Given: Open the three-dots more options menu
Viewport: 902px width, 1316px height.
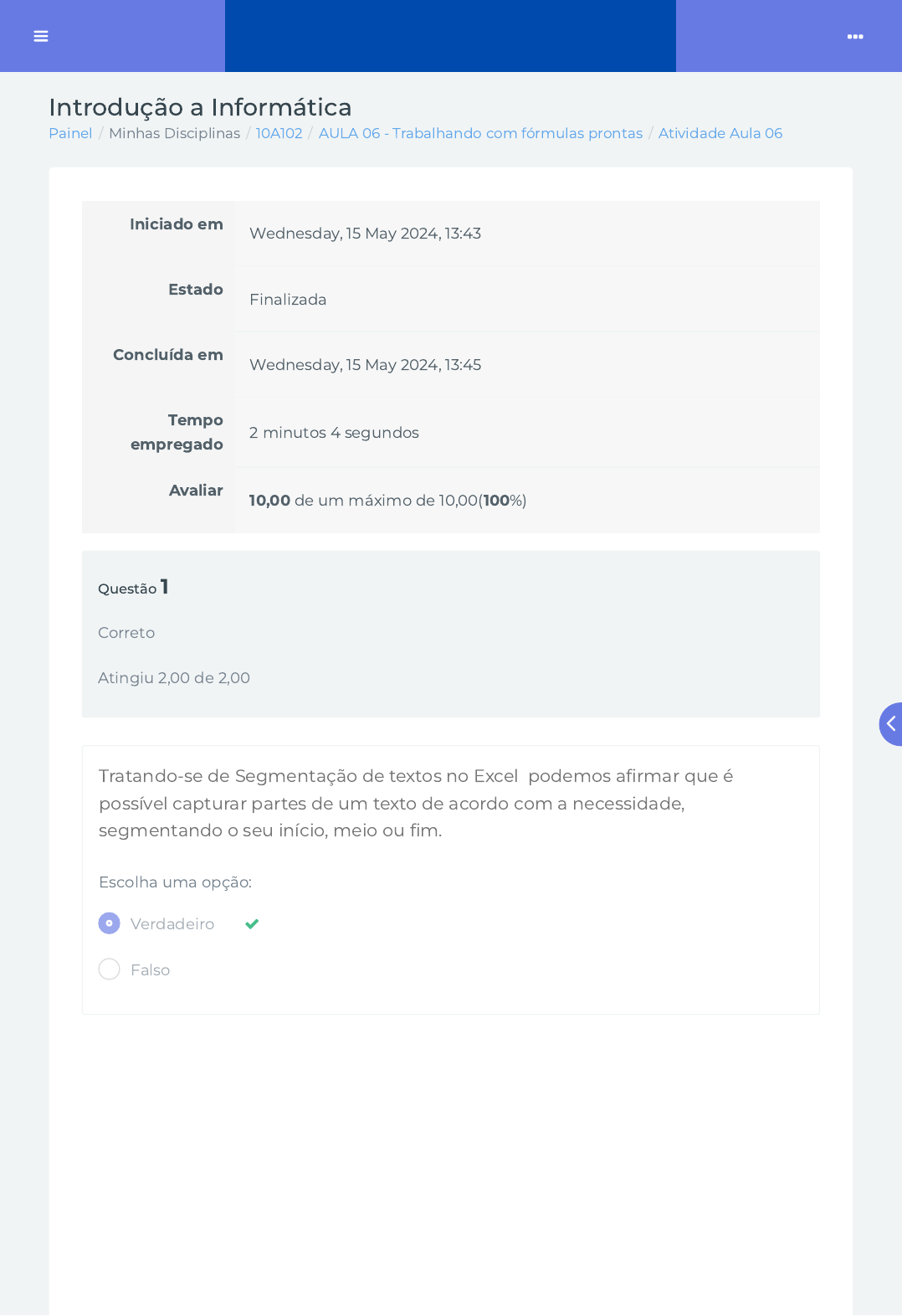Looking at the screenshot, I should click(855, 37).
